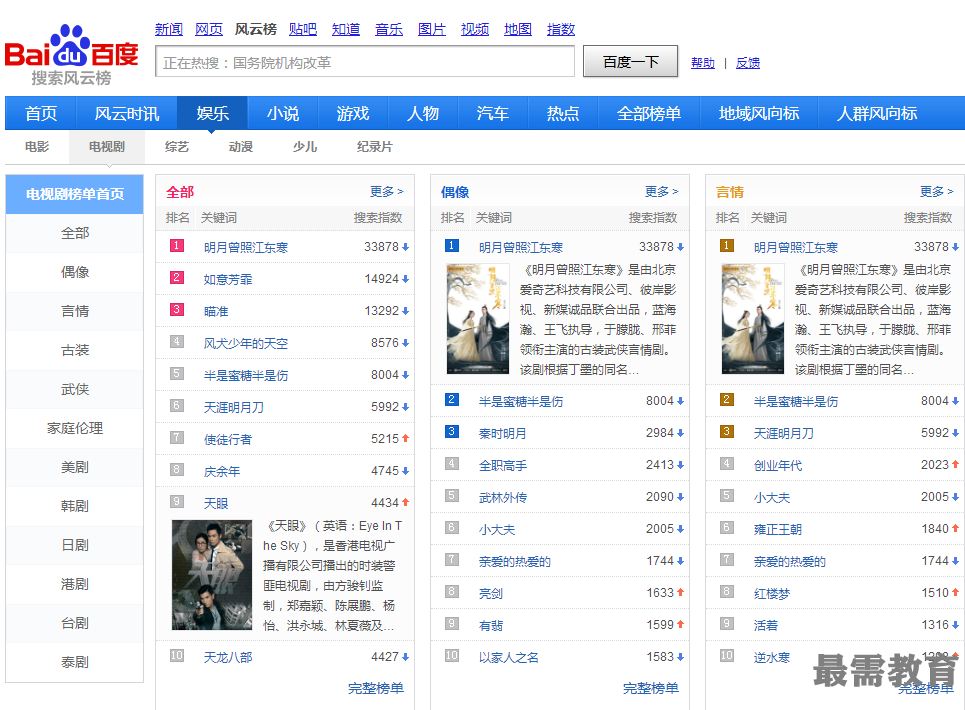Open 完整榜单 under 偶像 list
This screenshot has height=710, width=965.
pyautogui.click(x=651, y=688)
